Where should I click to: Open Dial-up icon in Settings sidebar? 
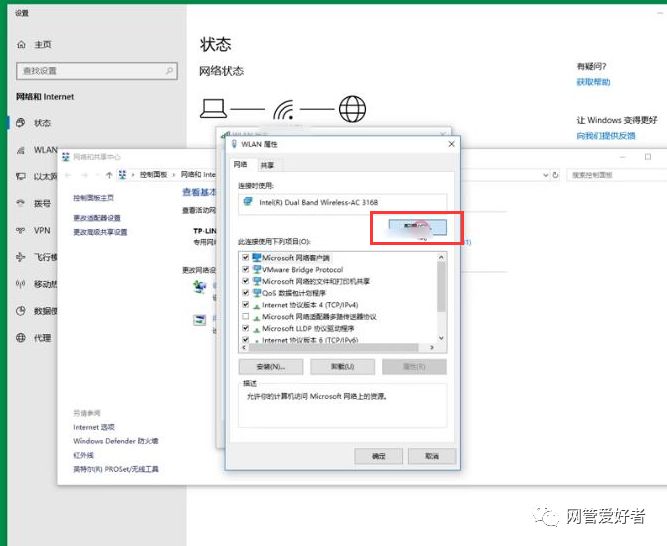(x=20, y=203)
